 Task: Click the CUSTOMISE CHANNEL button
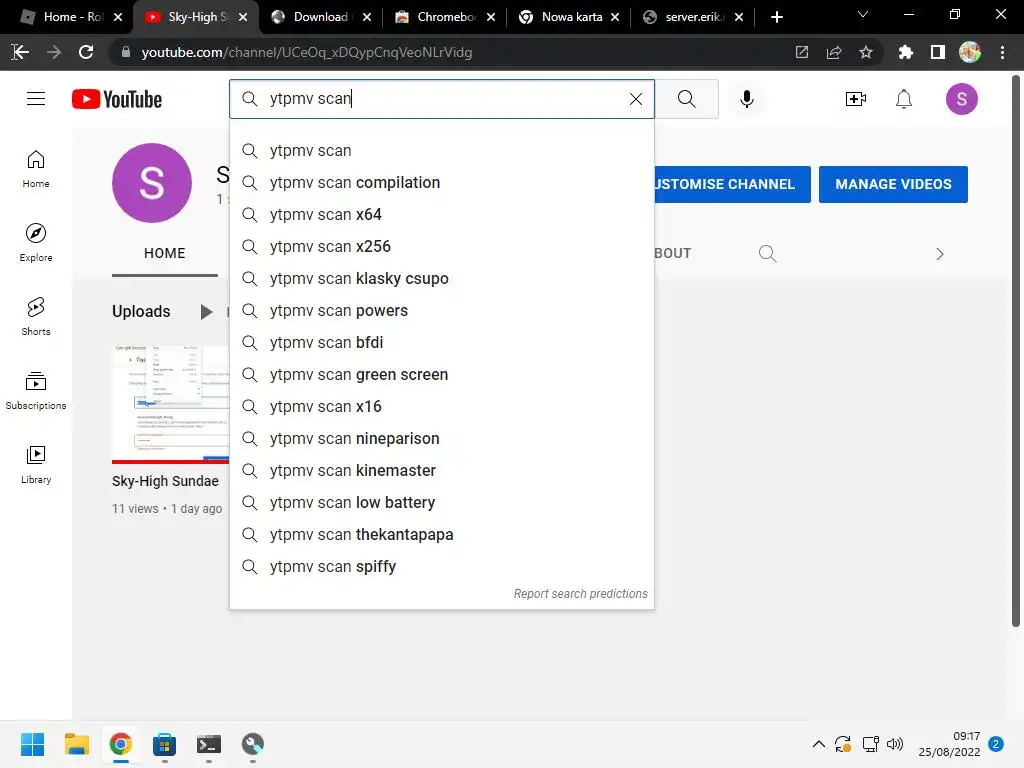coord(732,184)
